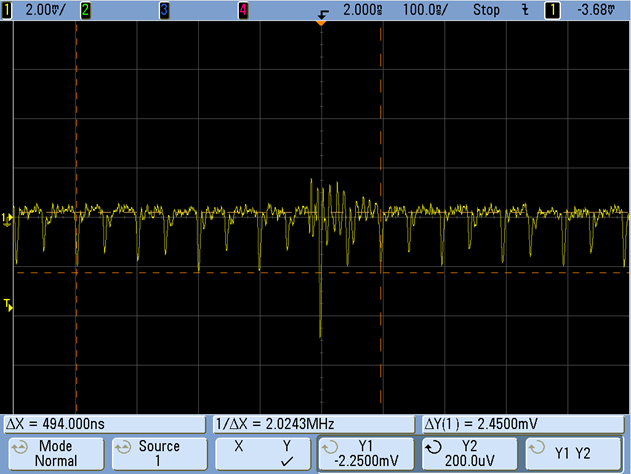Select the checked Y cursor option
631x474 pixels.
click(x=287, y=453)
